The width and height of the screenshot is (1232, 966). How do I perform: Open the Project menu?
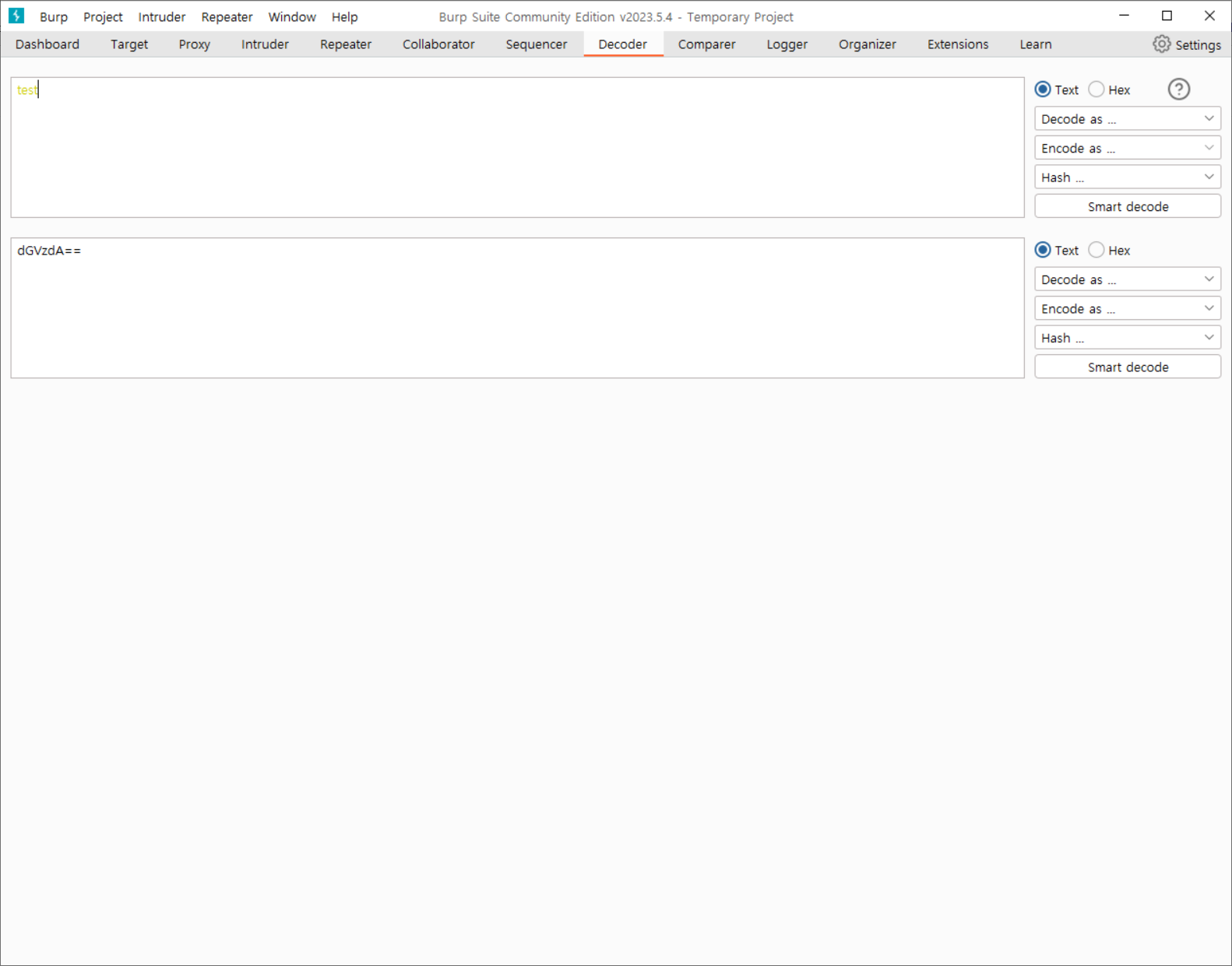click(103, 16)
